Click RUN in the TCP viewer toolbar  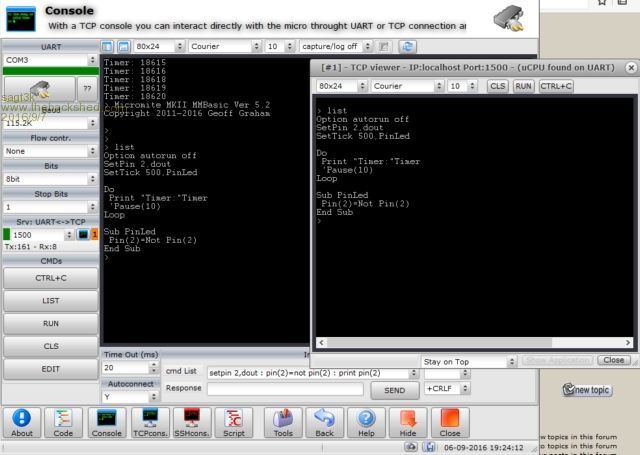coord(523,87)
